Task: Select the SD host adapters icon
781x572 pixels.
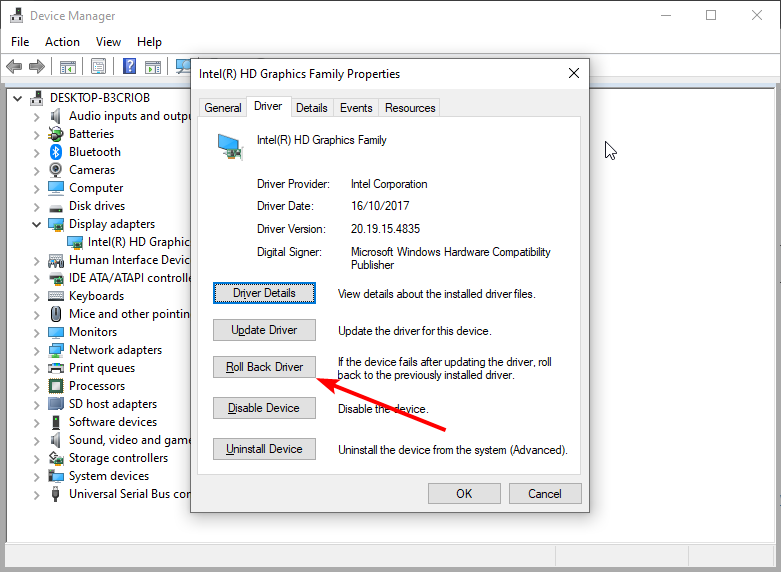Action: (56, 404)
